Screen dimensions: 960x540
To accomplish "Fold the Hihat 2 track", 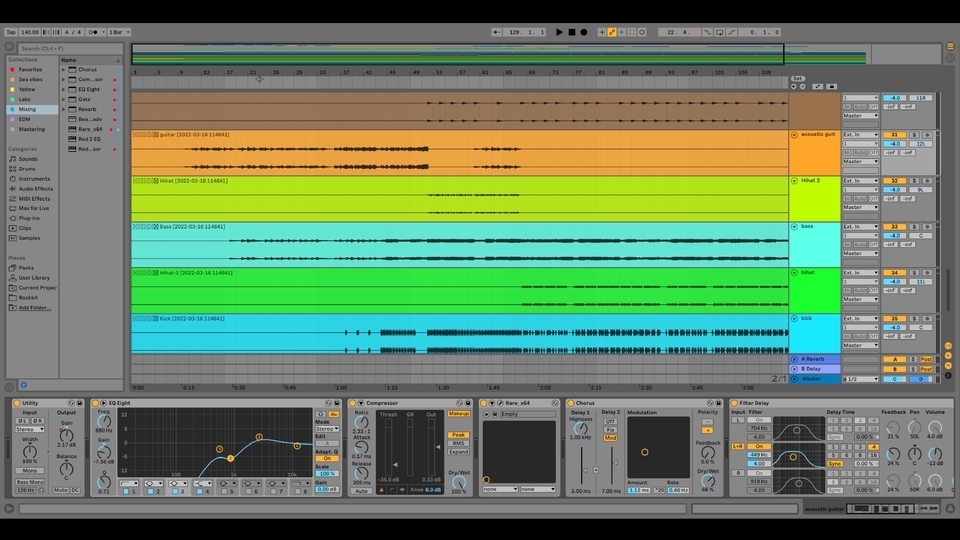I will click(x=794, y=181).
